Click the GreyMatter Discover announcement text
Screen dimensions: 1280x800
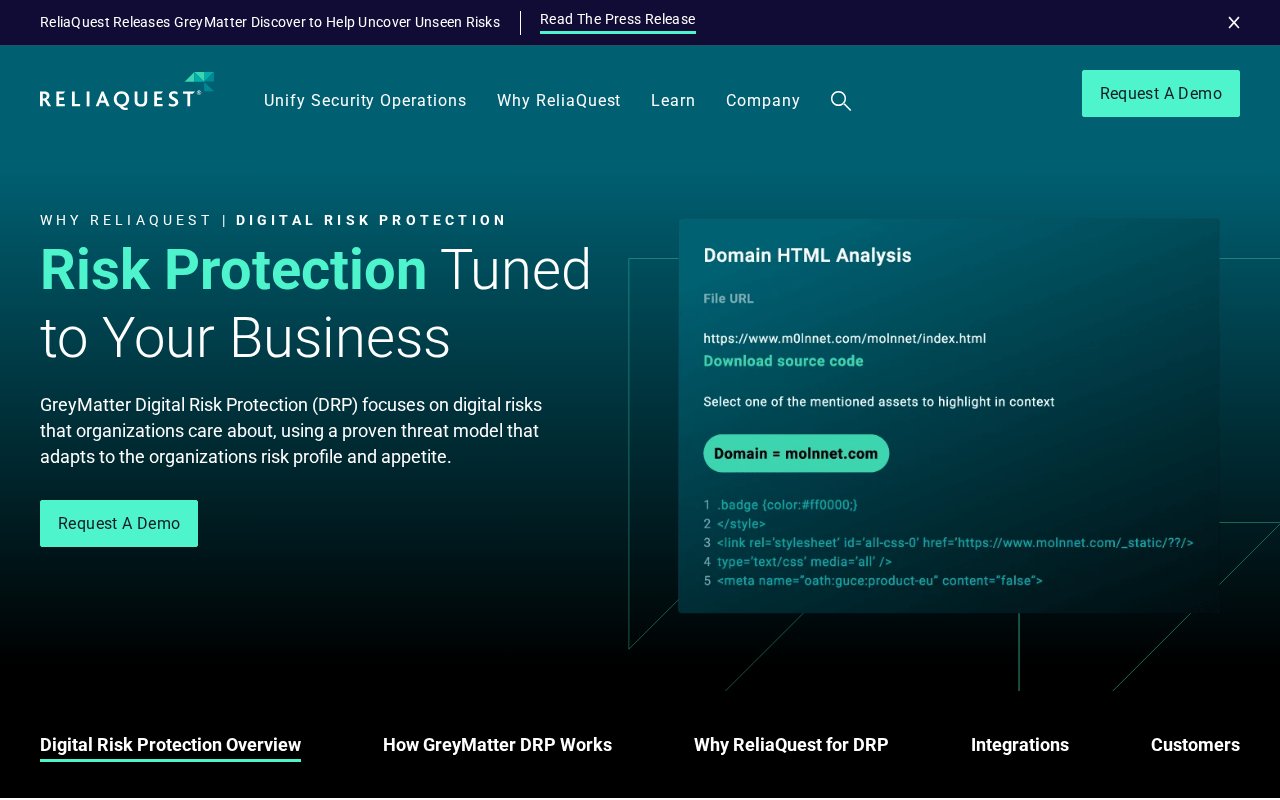point(270,22)
